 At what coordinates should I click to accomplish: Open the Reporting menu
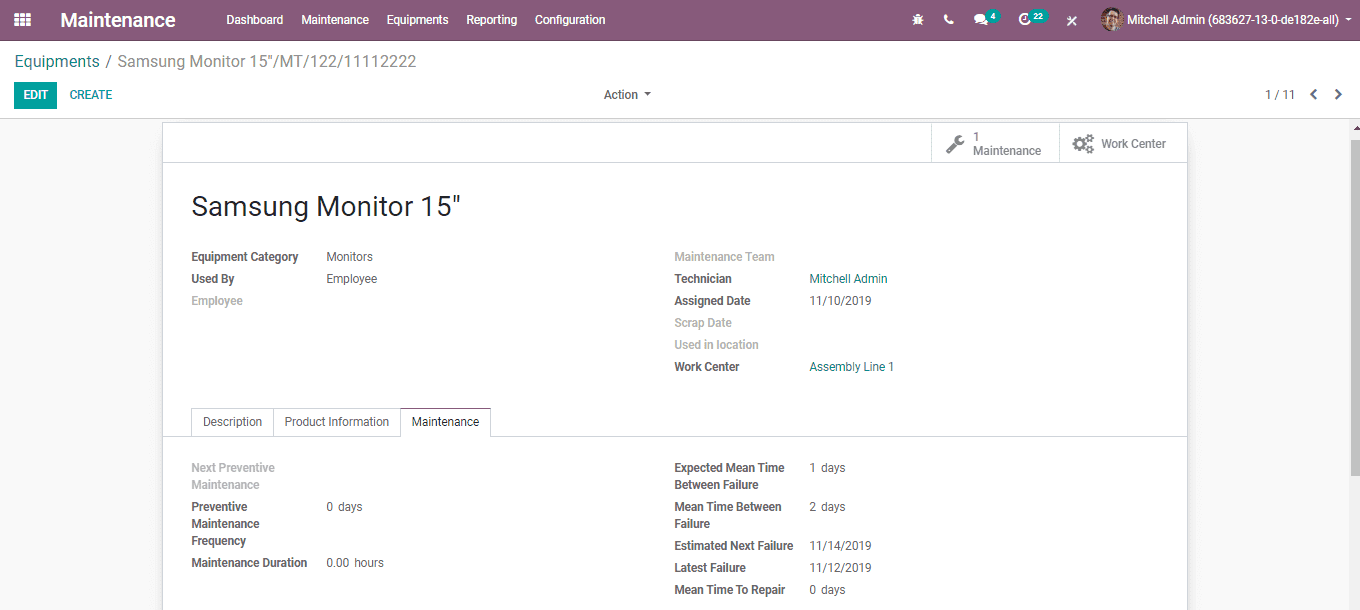click(492, 20)
